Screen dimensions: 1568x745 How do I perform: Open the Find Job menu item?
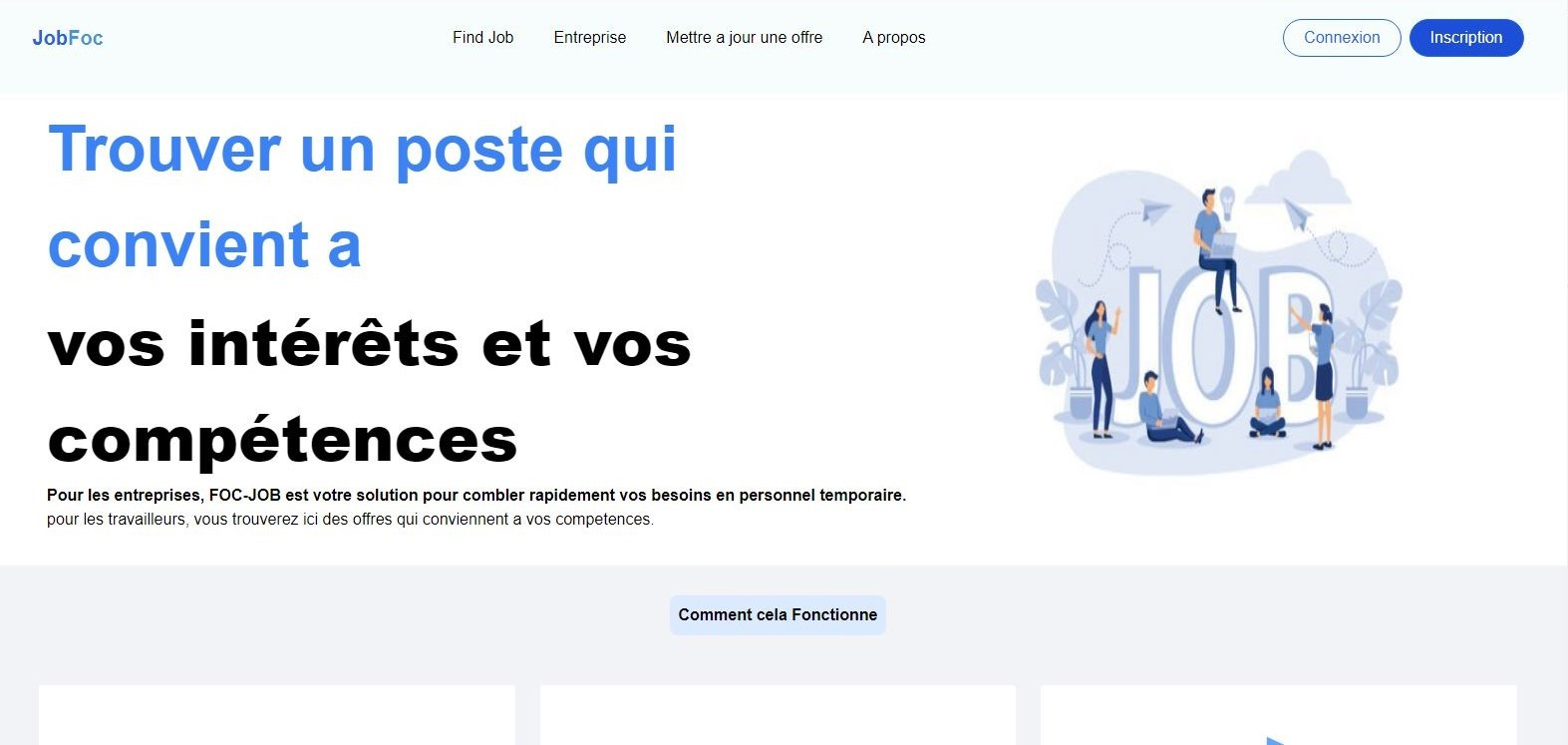[x=482, y=38]
